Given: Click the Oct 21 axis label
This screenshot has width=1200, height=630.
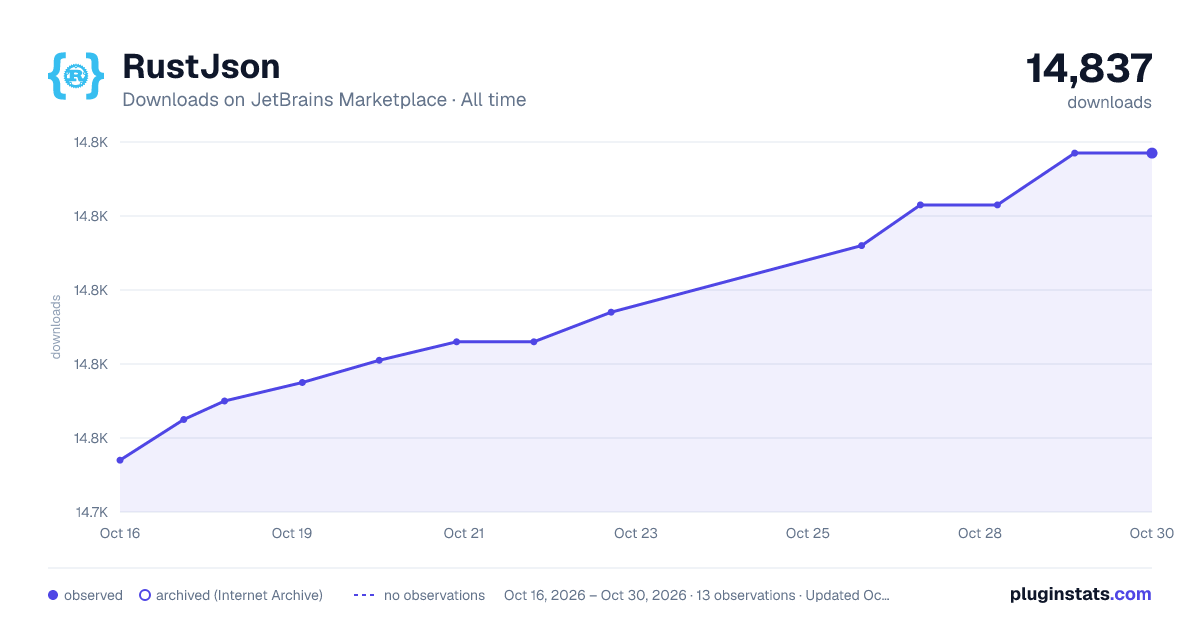Looking at the screenshot, I should (x=464, y=533).
